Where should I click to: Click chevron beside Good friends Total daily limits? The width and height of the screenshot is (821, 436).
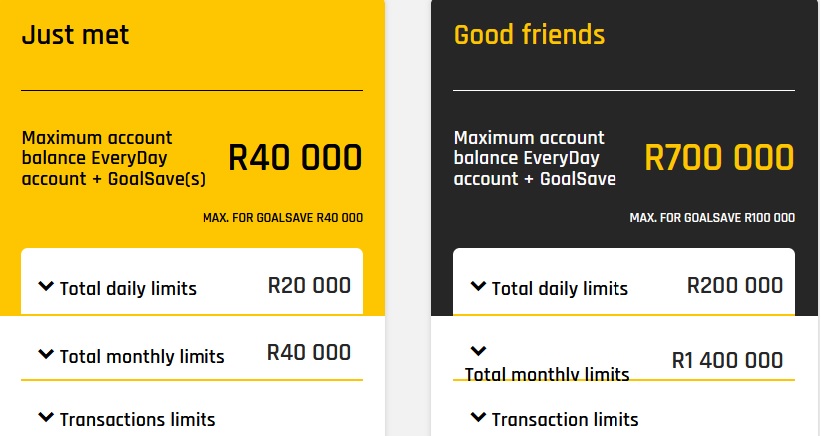tap(477, 287)
